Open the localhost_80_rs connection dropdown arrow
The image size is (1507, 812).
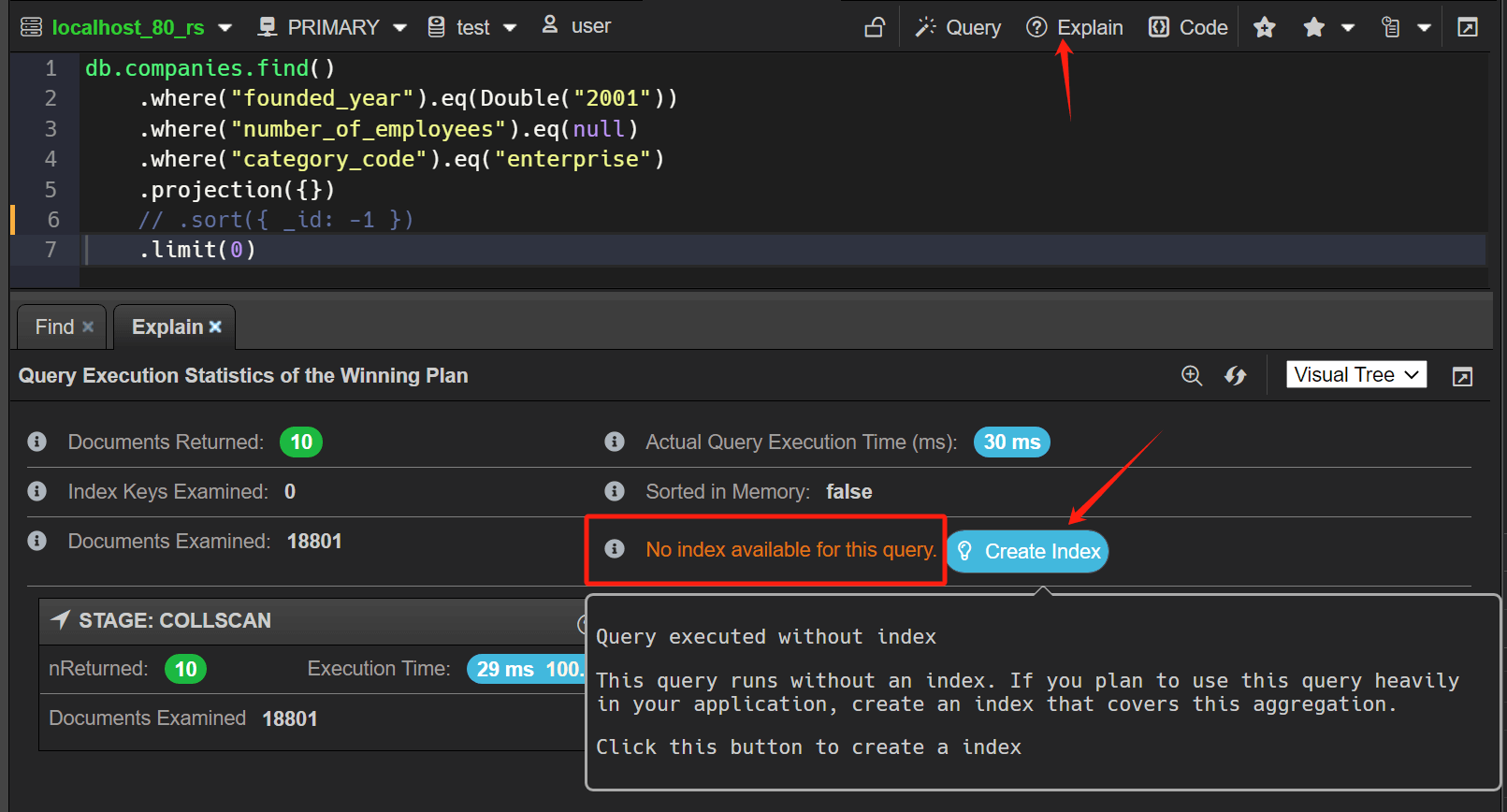[x=225, y=28]
